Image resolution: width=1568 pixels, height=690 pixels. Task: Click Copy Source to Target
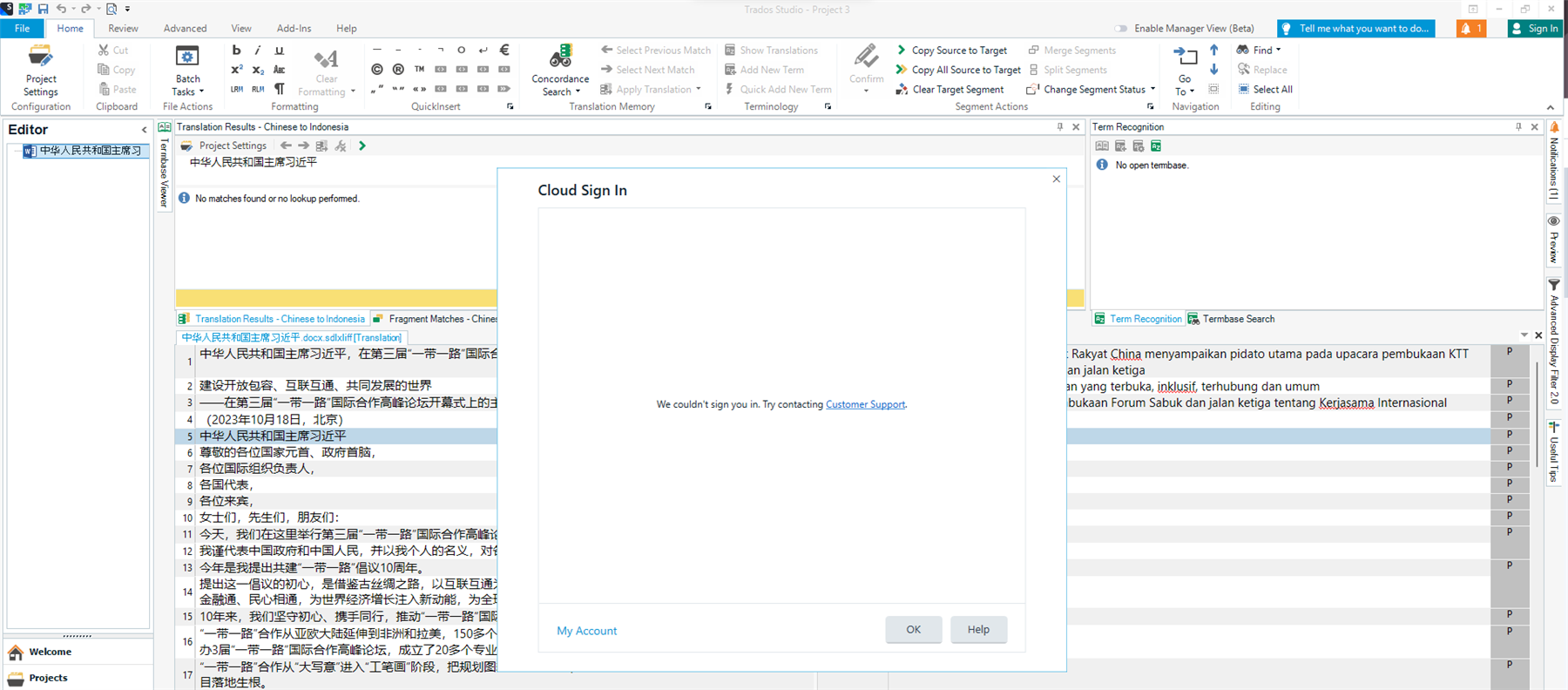pyautogui.click(x=952, y=51)
